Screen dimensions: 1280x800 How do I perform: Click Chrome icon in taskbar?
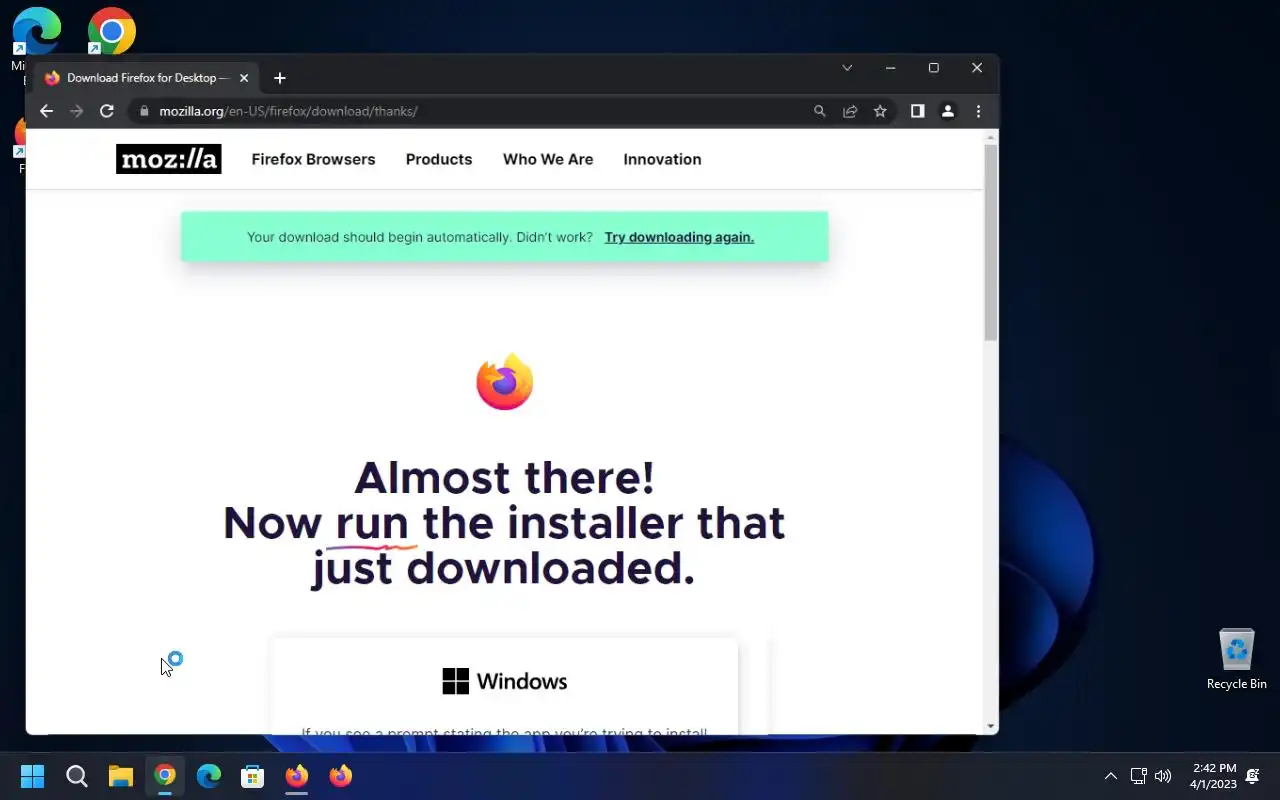pyautogui.click(x=165, y=776)
